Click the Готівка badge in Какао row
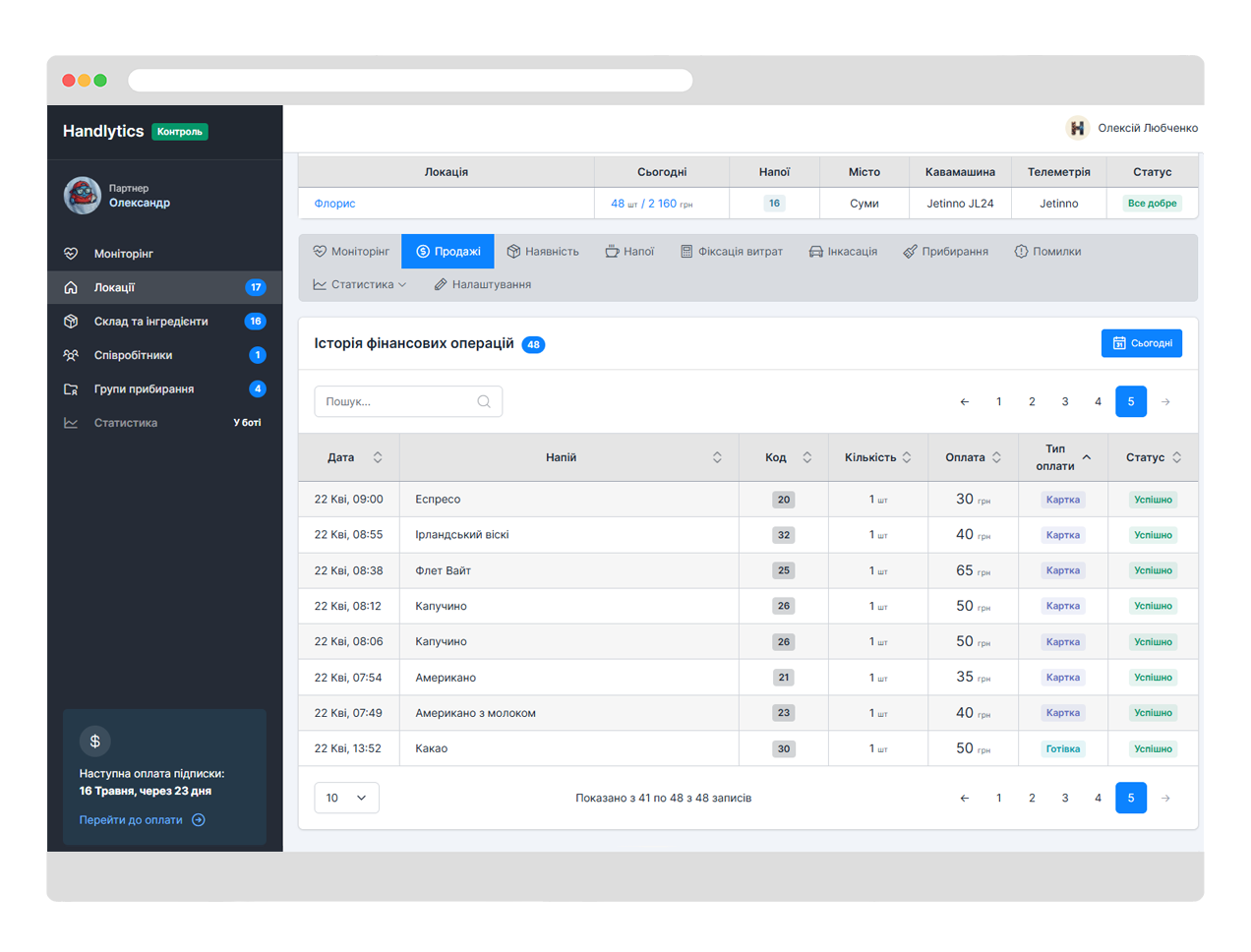The height and width of the screenshot is (952, 1251). click(x=1063, y=748)
